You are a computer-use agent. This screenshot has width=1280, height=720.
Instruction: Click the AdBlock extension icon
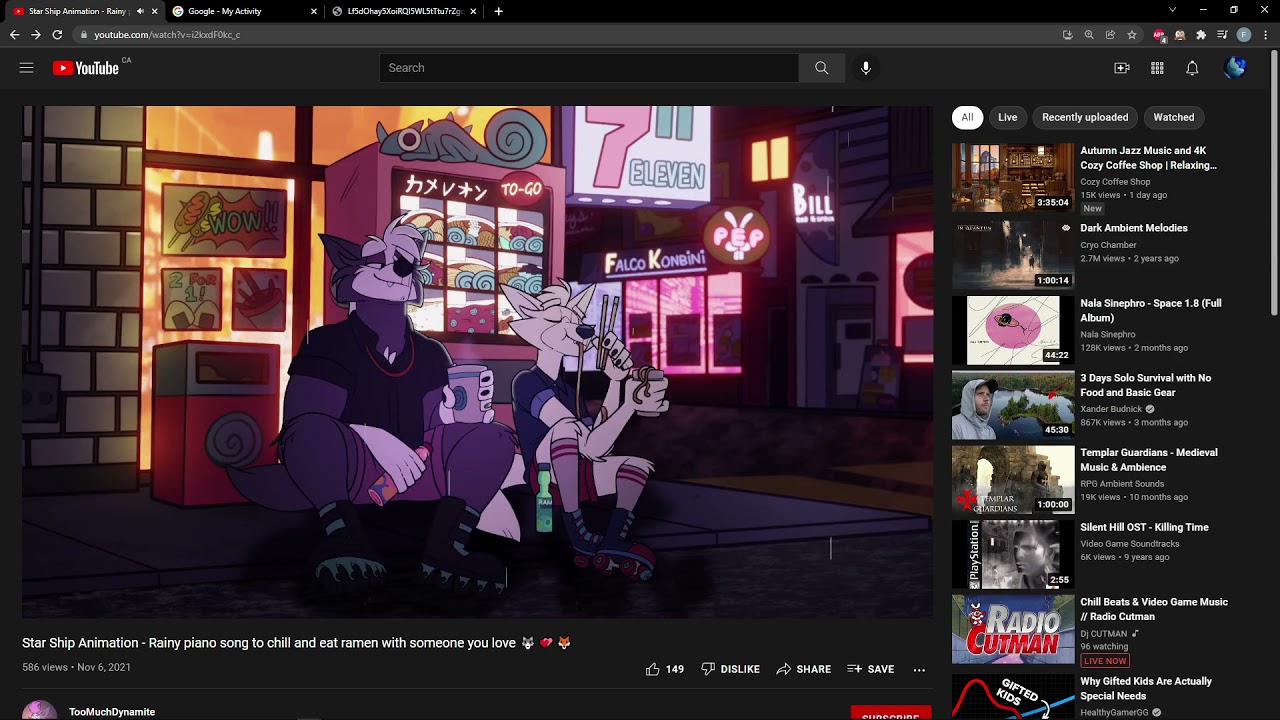coord(1159,34)
